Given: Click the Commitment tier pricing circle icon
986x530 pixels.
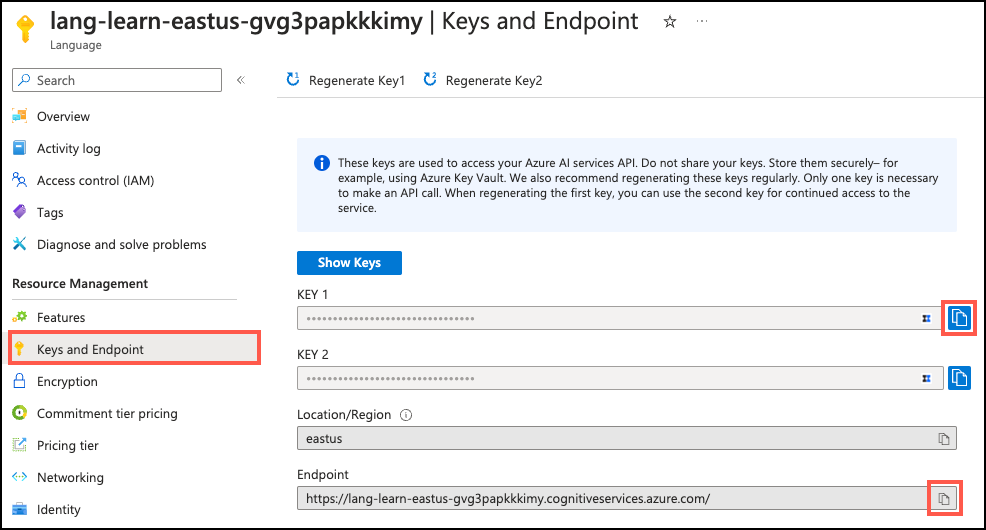Looking at the screenshot, I should pos(19,412).
